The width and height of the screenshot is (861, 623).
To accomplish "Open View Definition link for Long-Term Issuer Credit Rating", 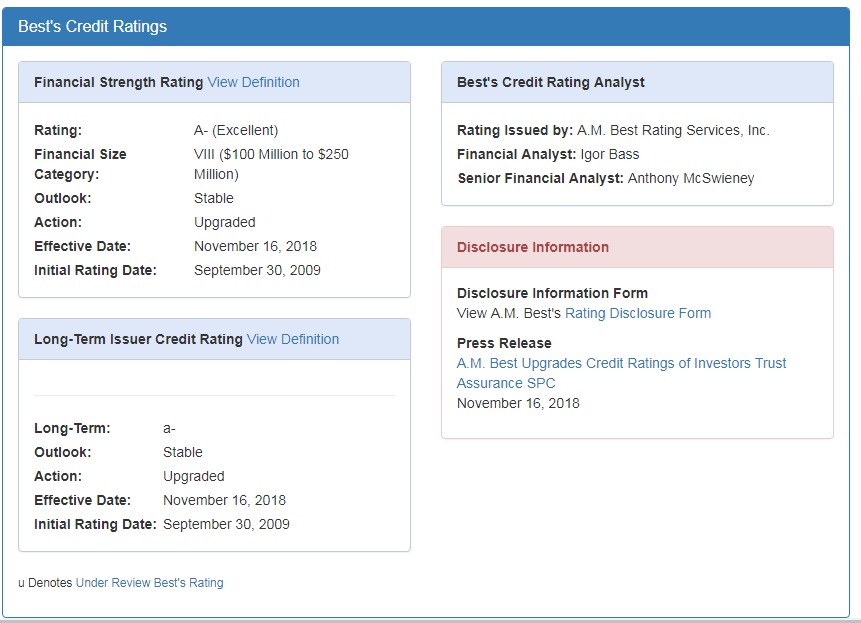I will click(x=293, y=339).
